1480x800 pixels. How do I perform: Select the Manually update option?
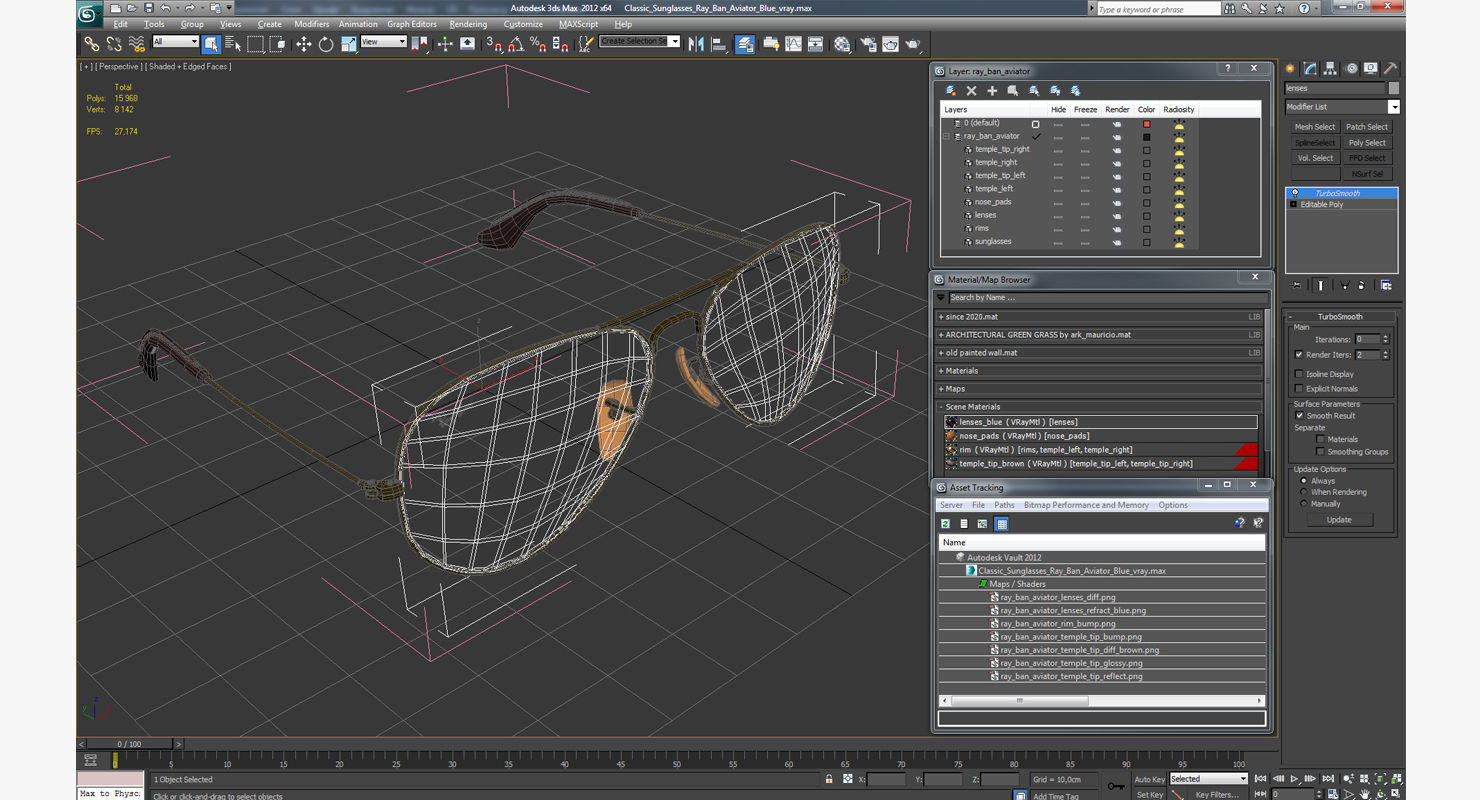tap(1303, 504)
